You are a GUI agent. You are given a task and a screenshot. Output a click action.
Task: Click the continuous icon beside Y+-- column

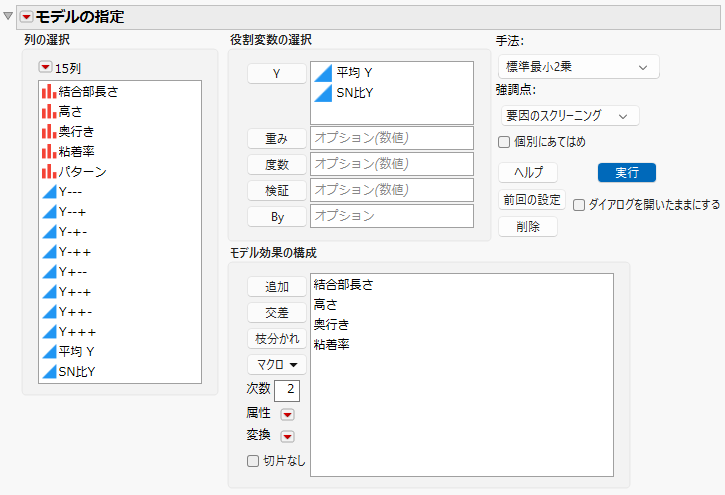(x=49, y=272)
